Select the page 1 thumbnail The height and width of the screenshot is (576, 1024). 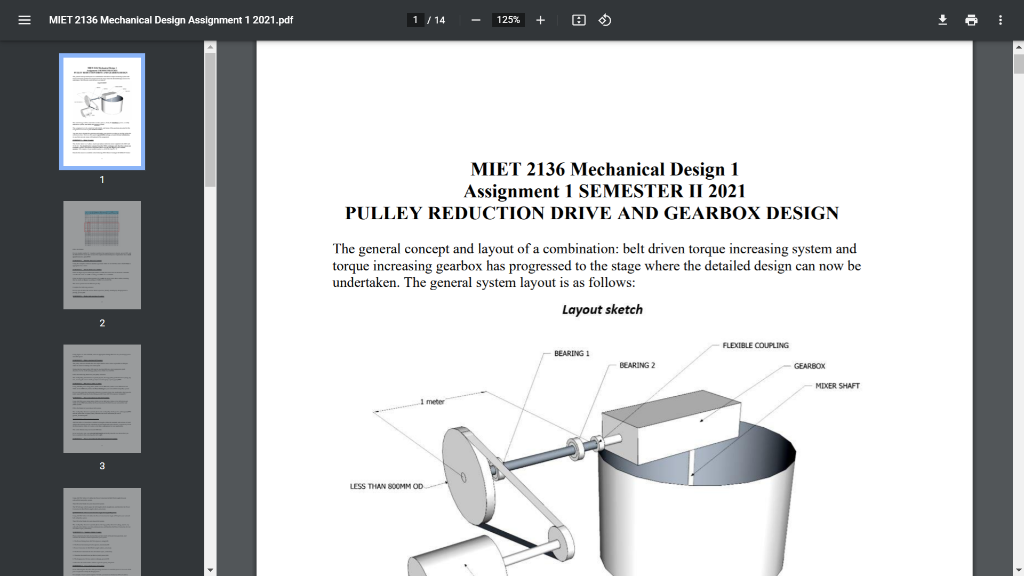(101, 110)
